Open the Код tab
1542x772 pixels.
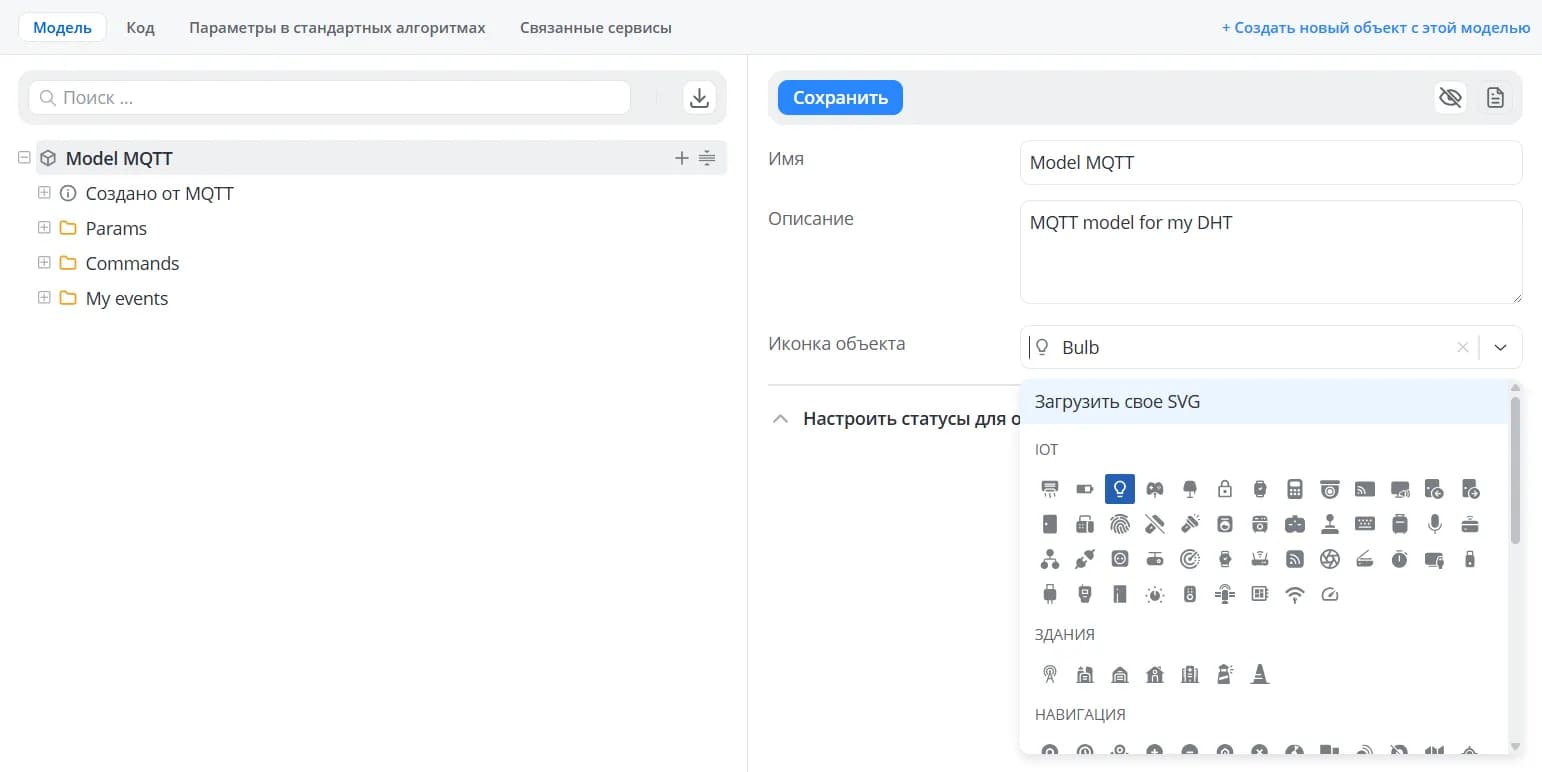[x=141, y=28]
